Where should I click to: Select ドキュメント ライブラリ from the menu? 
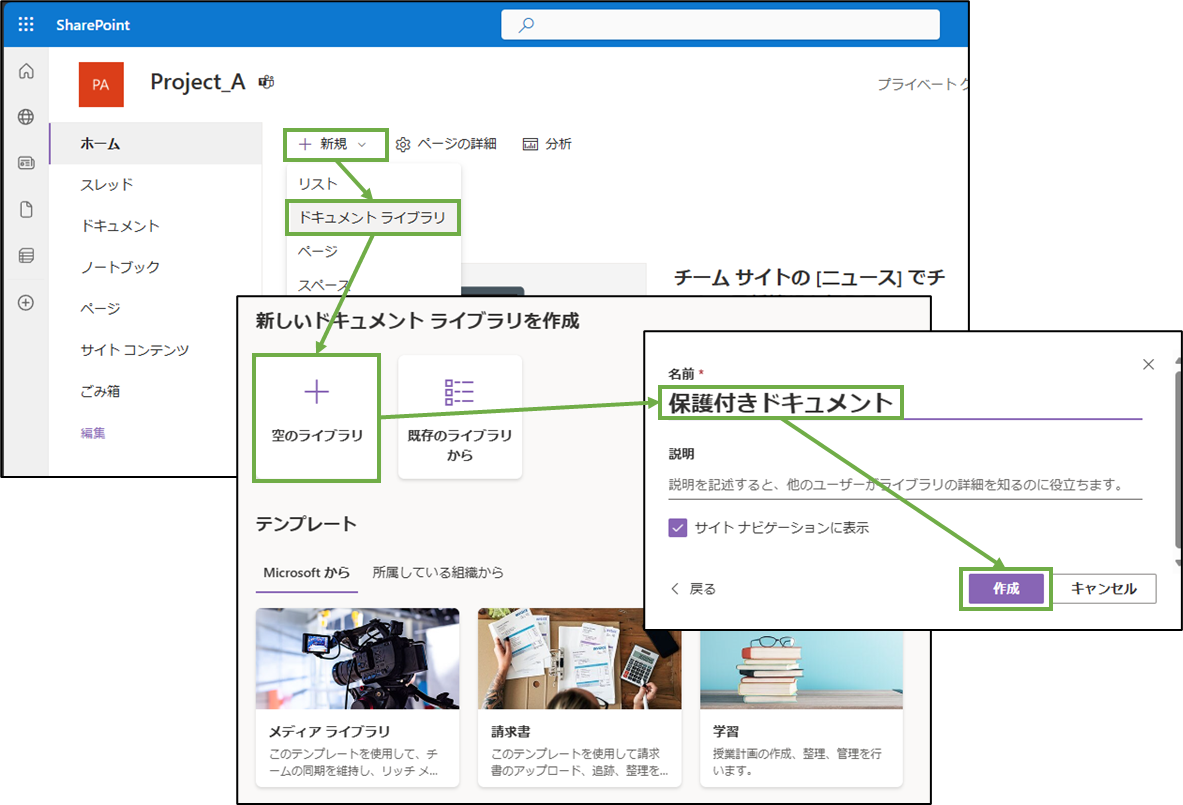[372, 216]
